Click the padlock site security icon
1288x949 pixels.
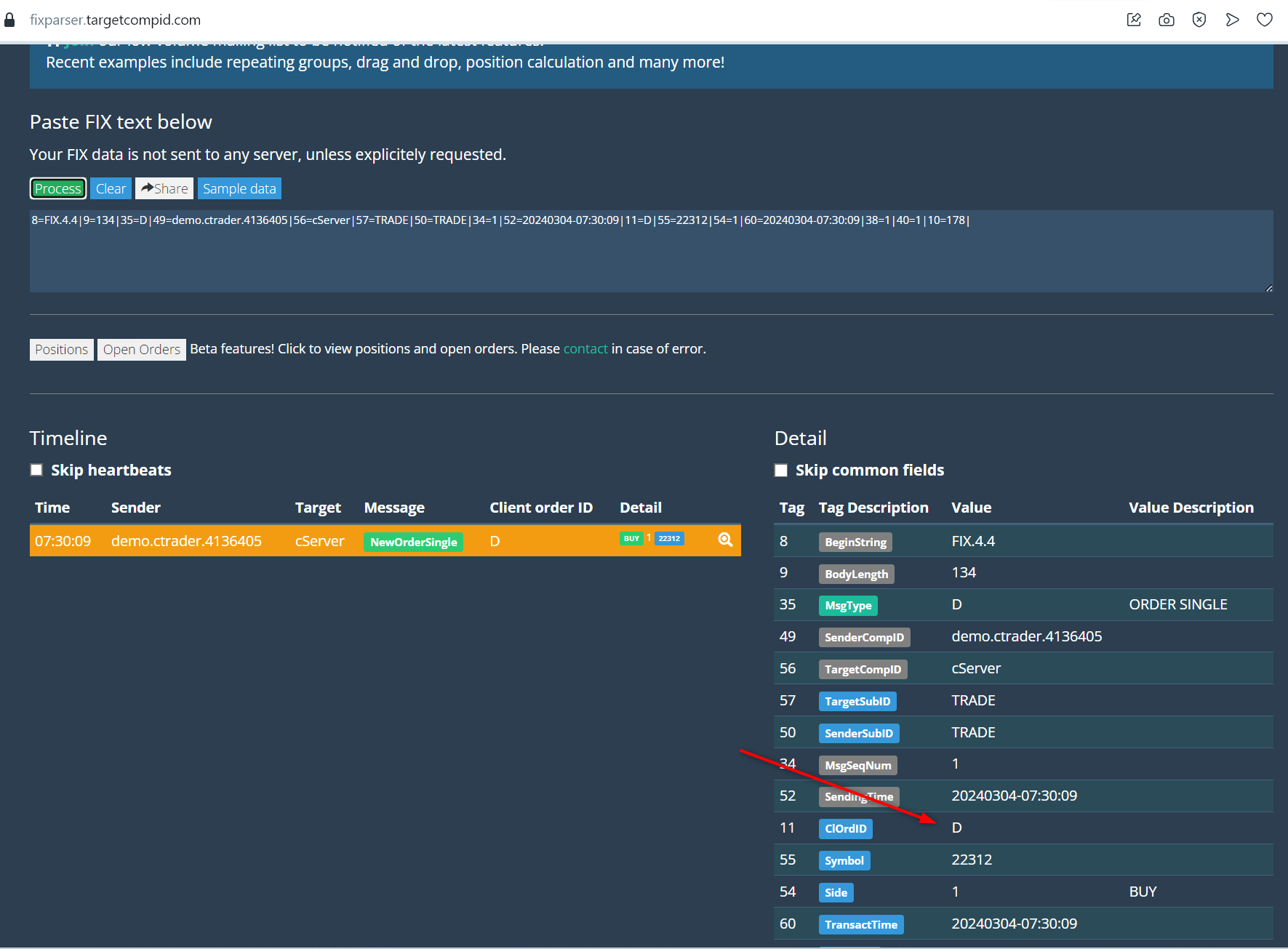pyautogui.click(x=9, y=20)
